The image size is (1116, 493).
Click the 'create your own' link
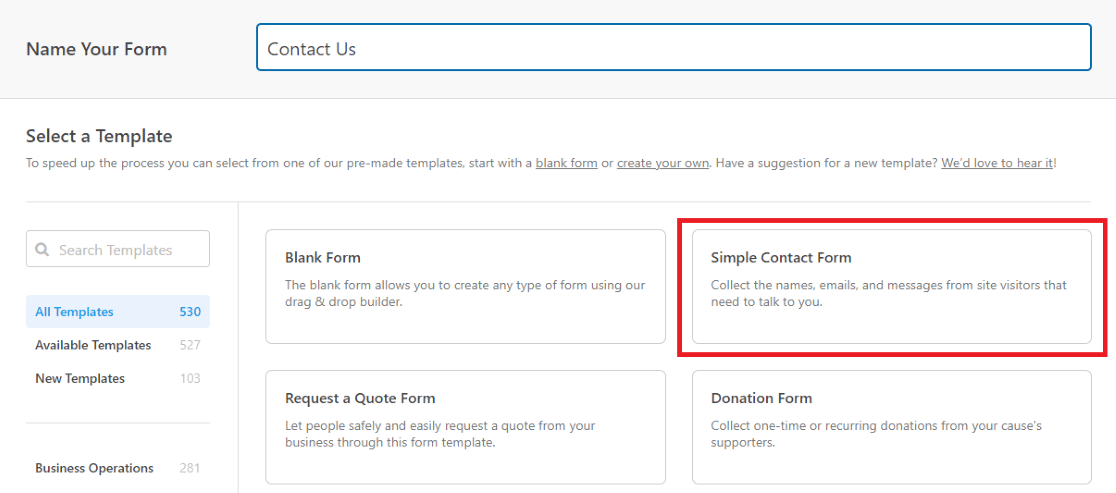coord(663,163)
